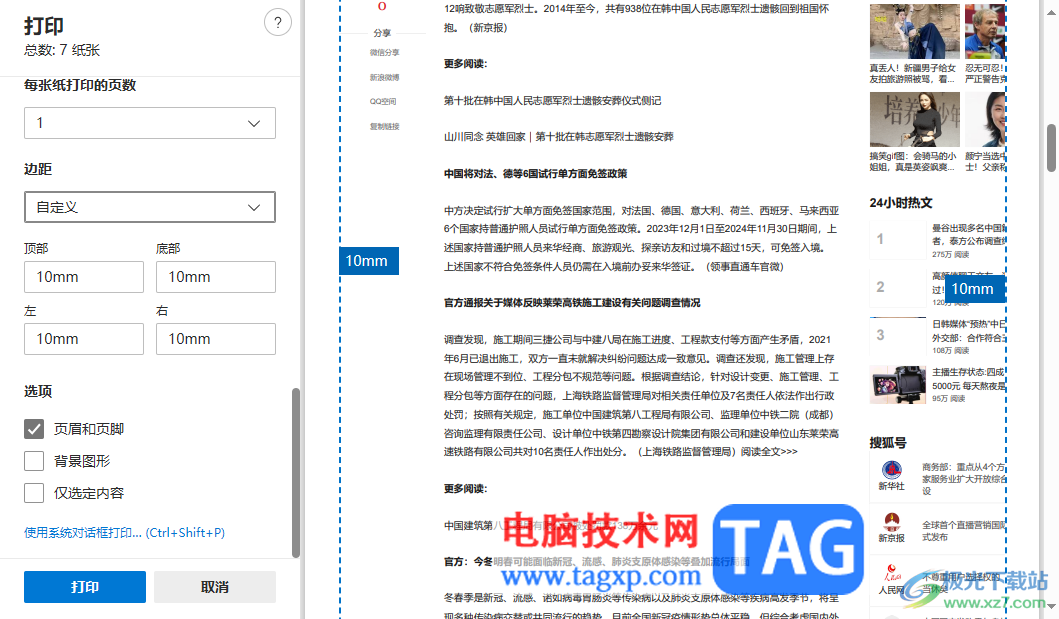Enable the 背景图形 checkbox
Screen dimensions: 1059x619
tap(34, 461)
